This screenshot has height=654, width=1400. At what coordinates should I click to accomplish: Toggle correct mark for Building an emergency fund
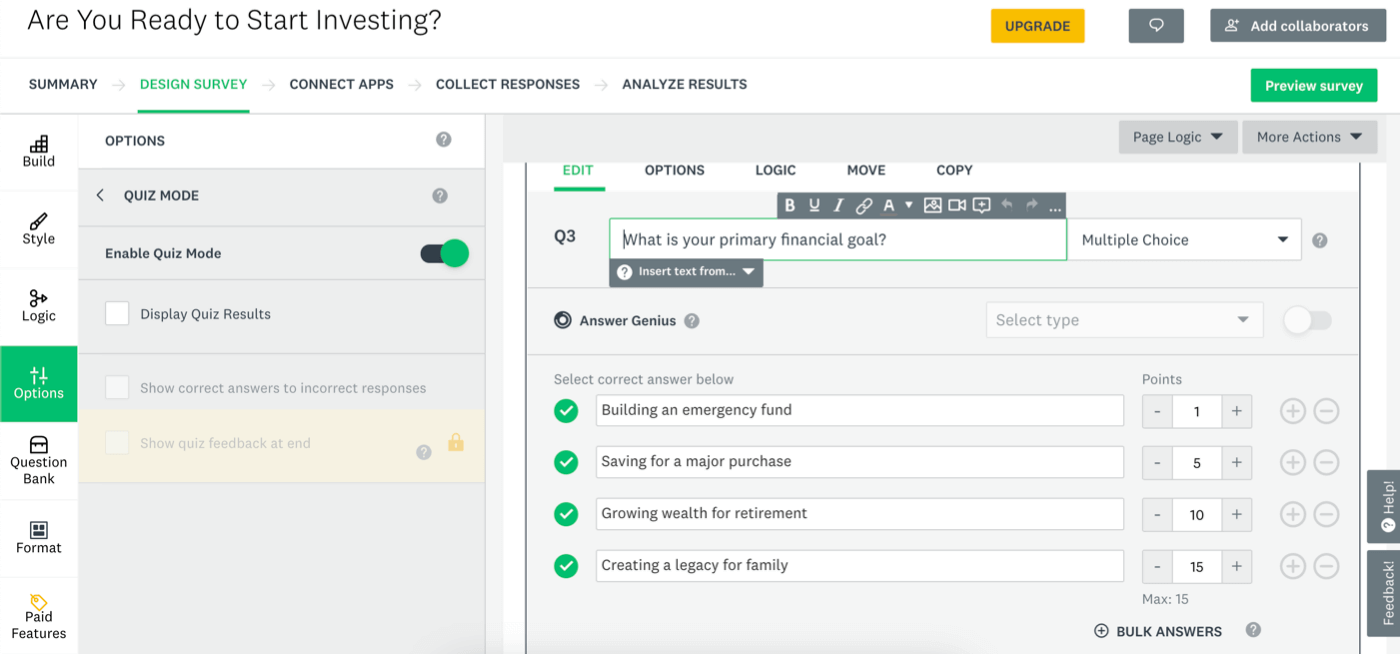pos(566,410)
